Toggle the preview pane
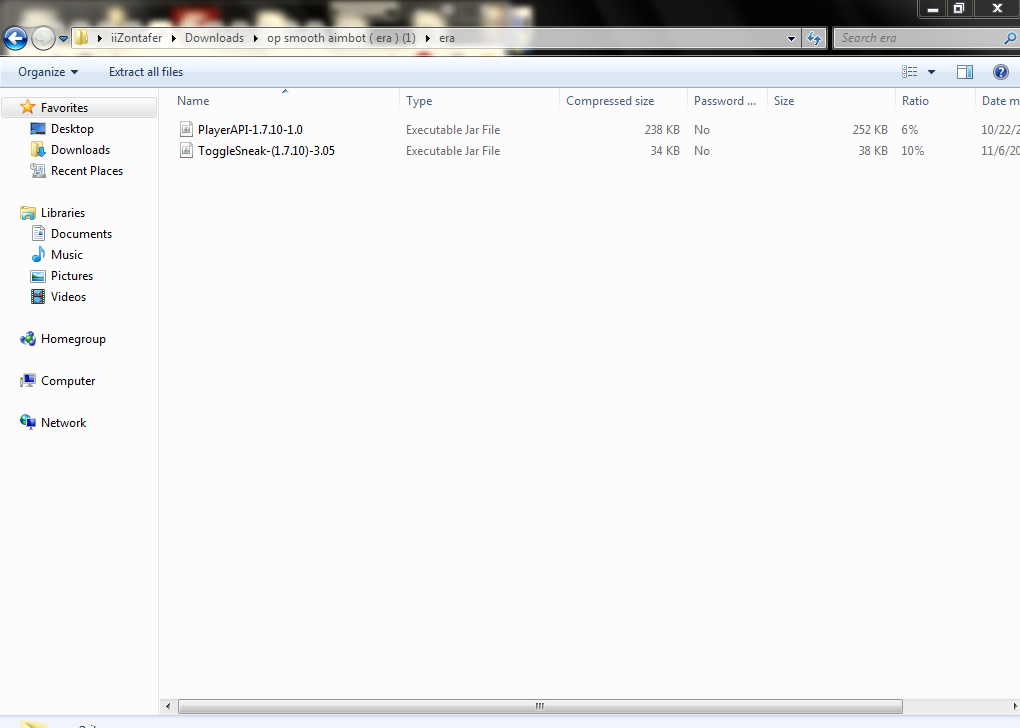Screen dimensions: 1020x728 click(965, 72)
